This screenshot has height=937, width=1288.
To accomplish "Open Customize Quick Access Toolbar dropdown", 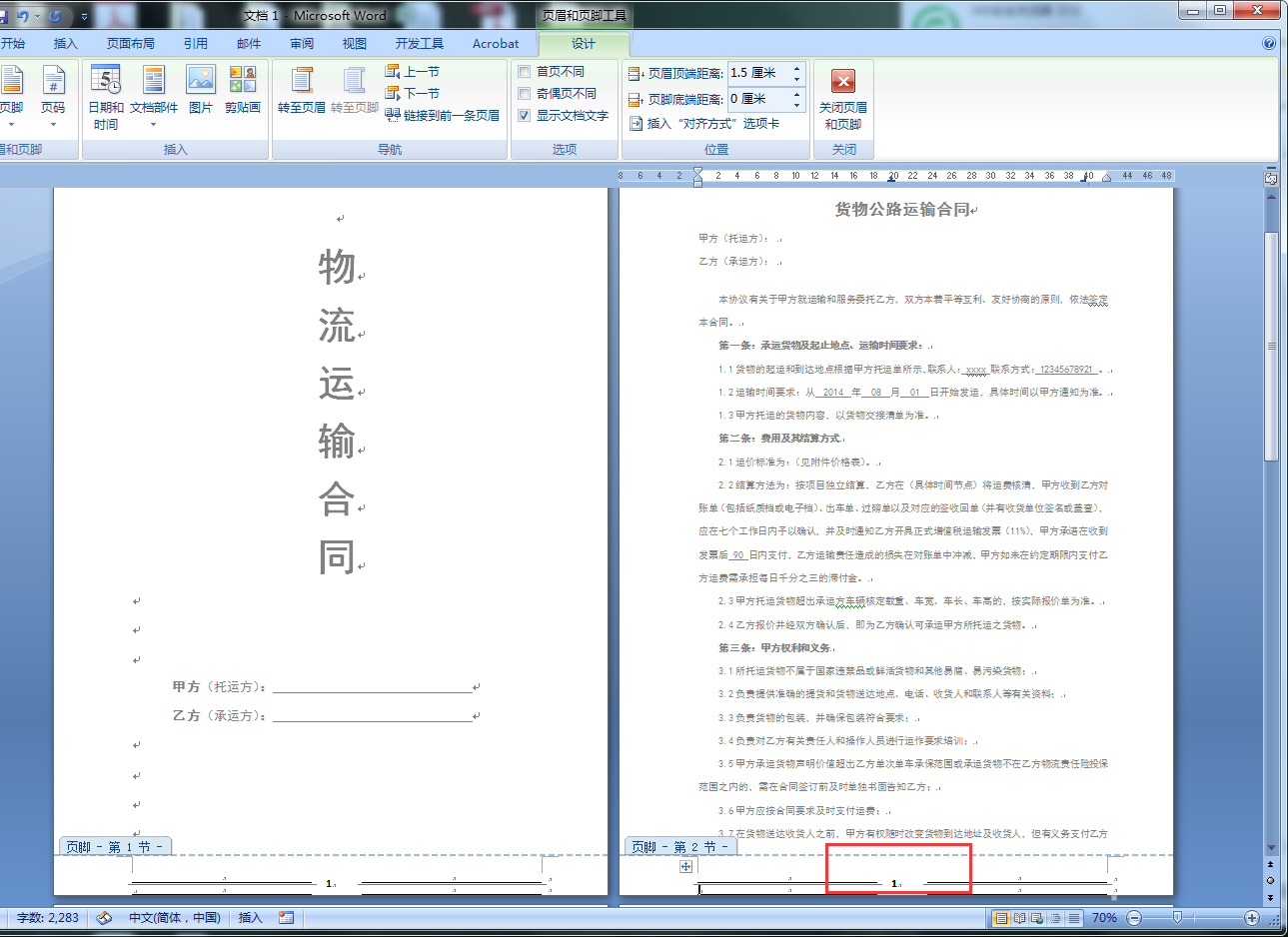I will [x=84, y=16].
